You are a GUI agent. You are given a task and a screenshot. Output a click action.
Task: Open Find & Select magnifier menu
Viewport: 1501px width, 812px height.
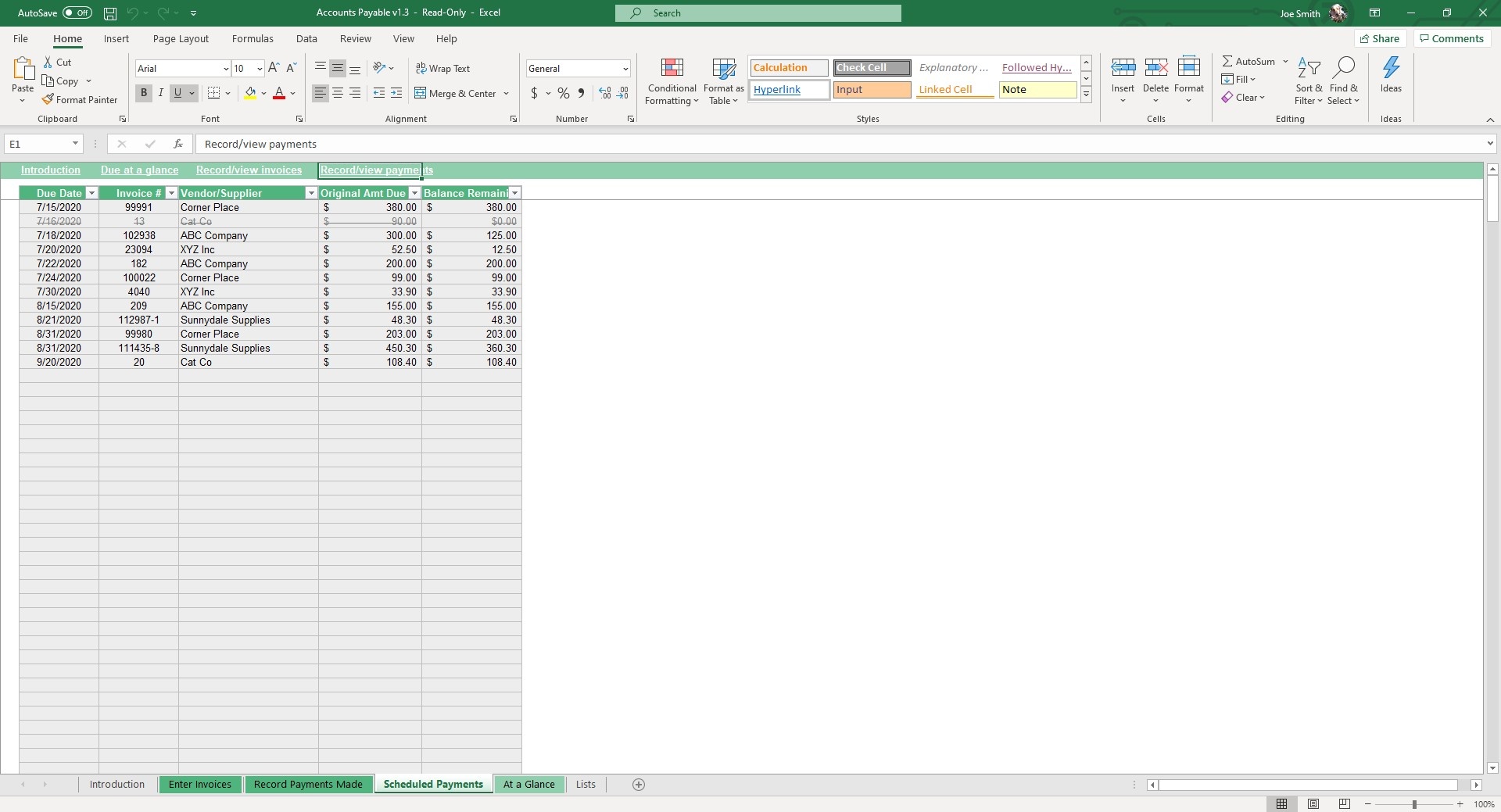[1344, 80]
